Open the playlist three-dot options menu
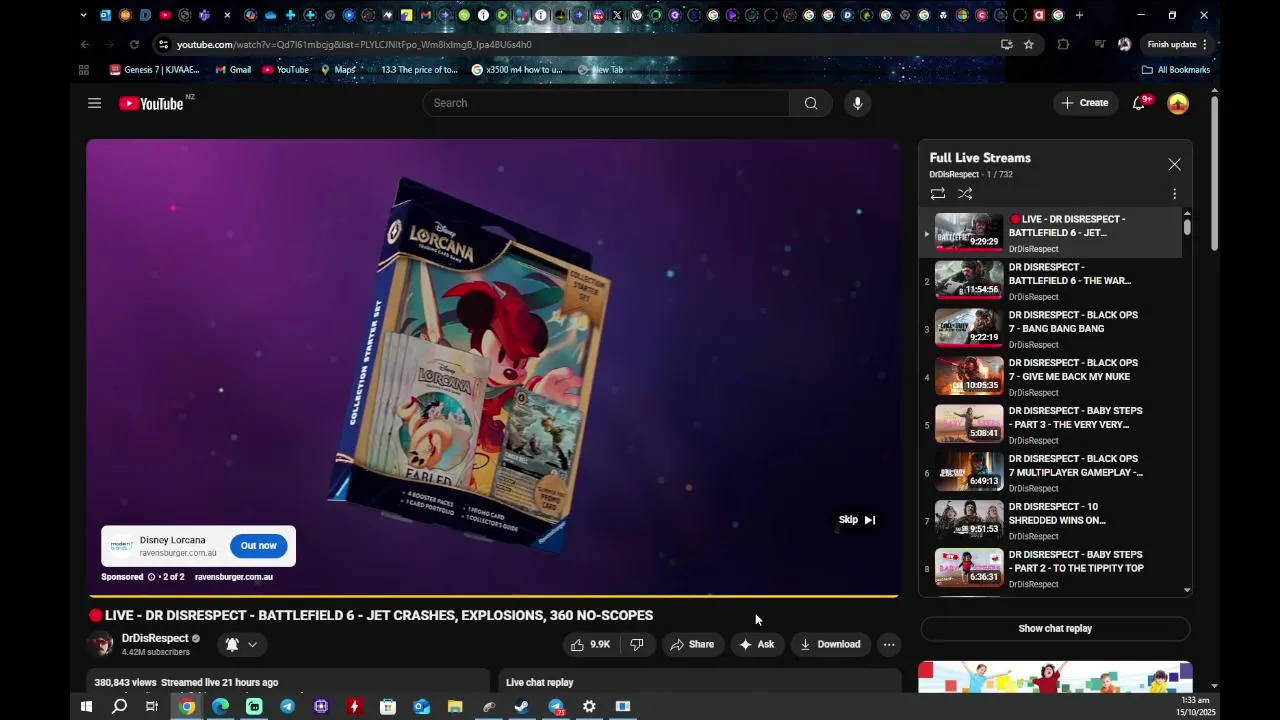This screenshot has width=1280, height=720. pyautogui.click(x=1174, y=194)
